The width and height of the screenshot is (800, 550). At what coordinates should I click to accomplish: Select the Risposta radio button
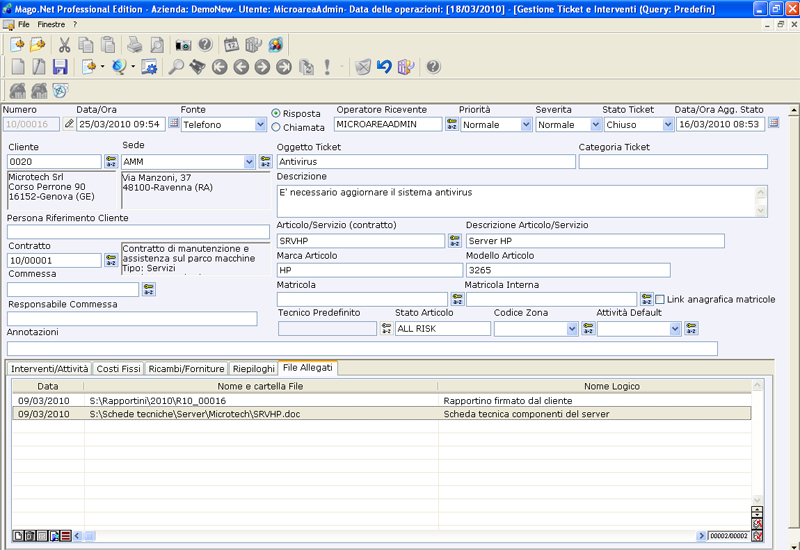point(276,113)
